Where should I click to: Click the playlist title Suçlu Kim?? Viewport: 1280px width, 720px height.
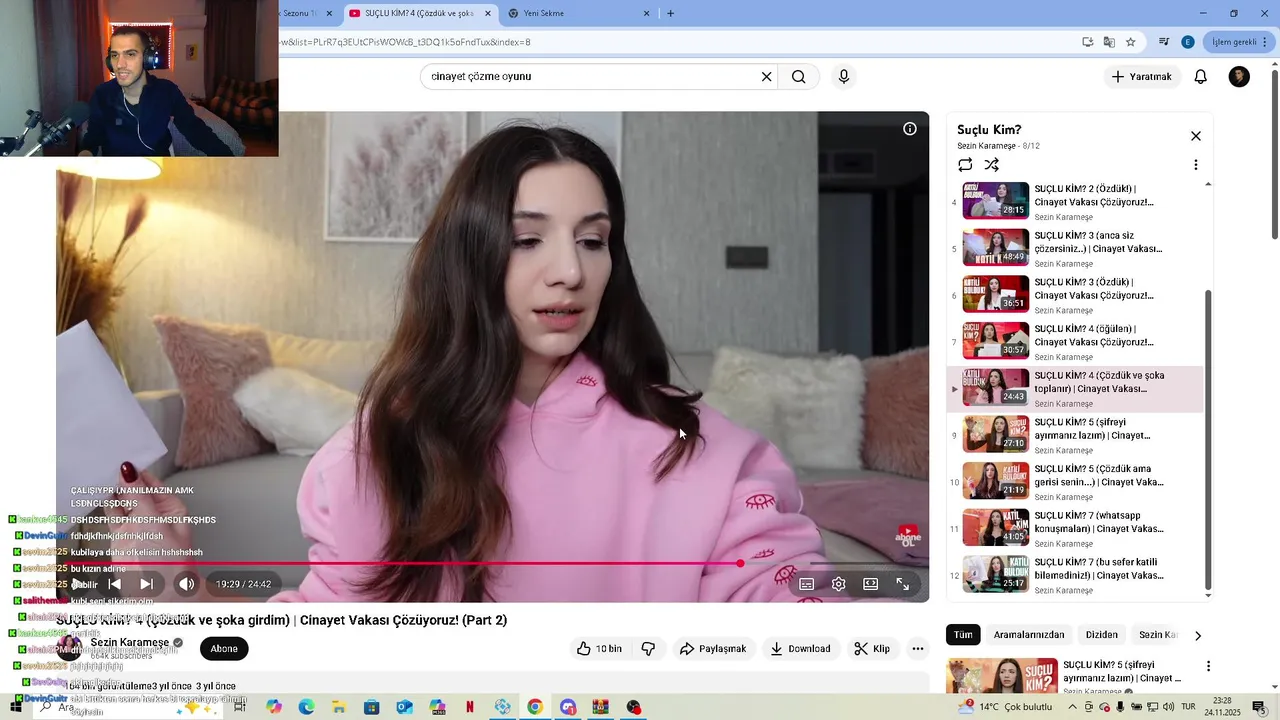(x=989, y=130)
